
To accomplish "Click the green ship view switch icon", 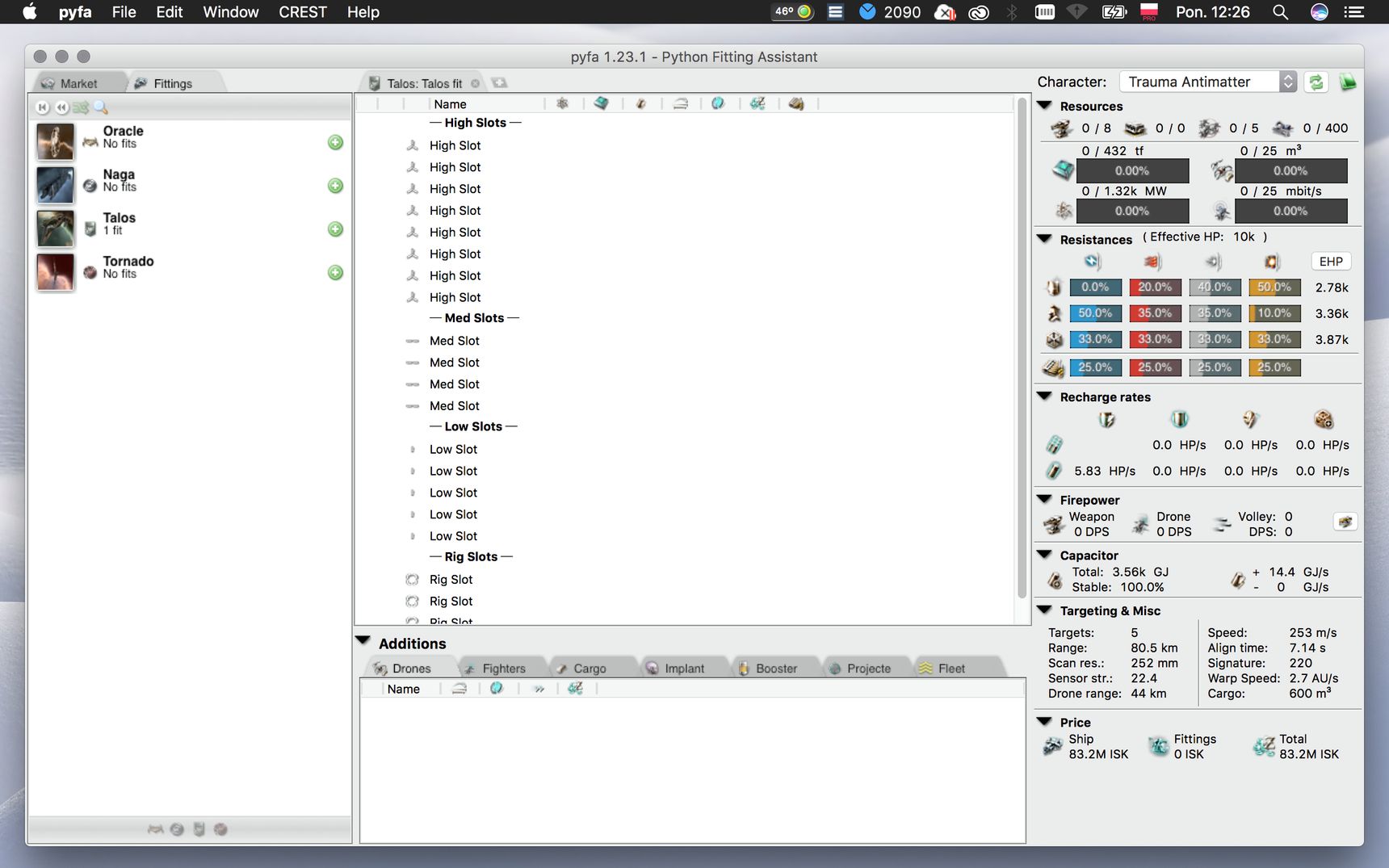I will click(81, 107).
